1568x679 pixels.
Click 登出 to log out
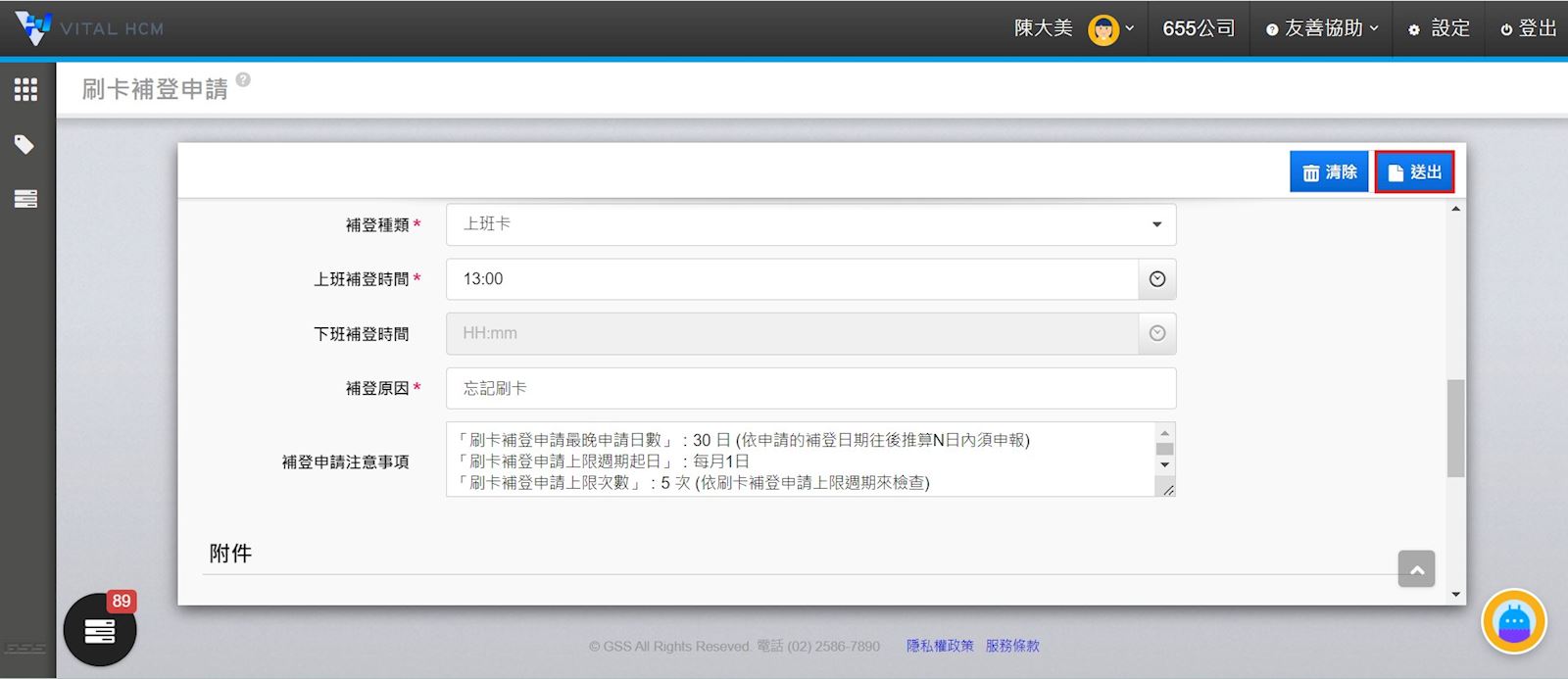click(1529, 28)
